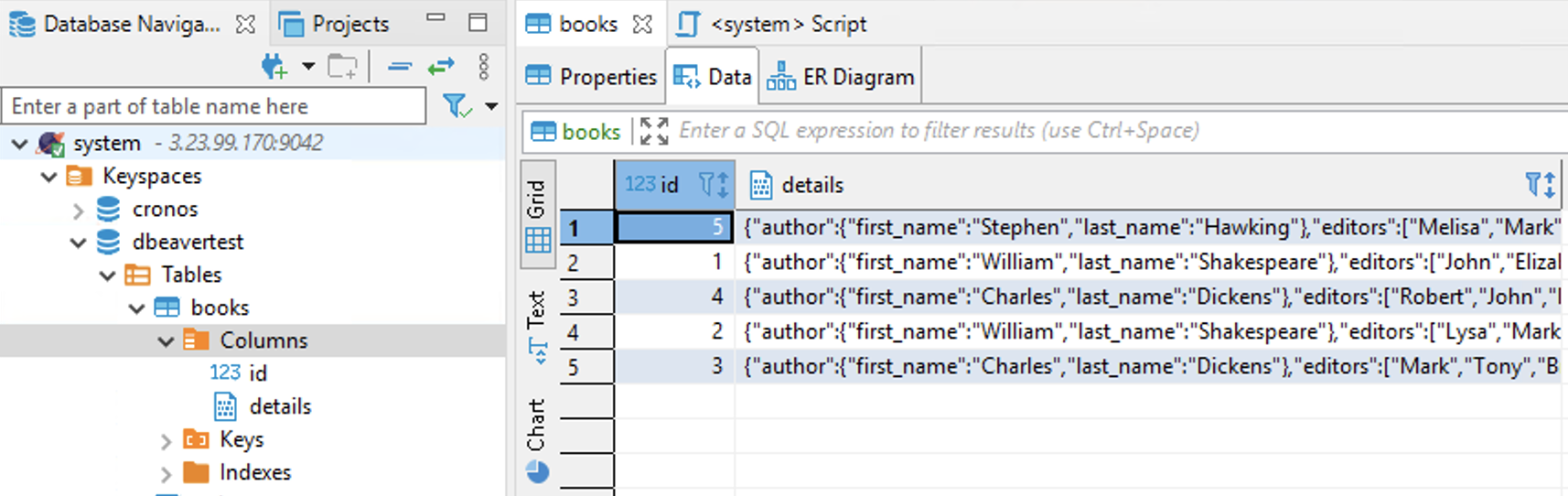This screenshot has width=1568, height=496.
Task: Open the Properties sub-tab
Action: click(x=591, y=77)
